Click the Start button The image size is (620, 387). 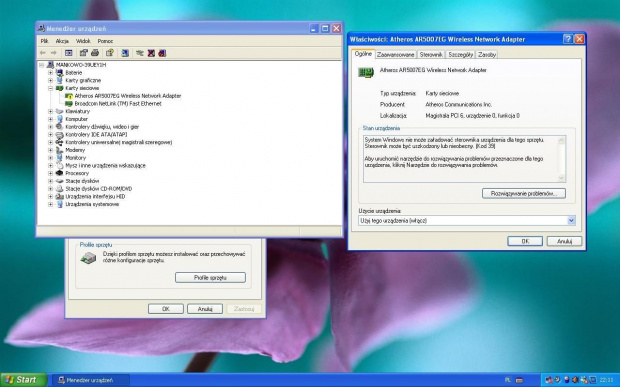pos(23,380)
